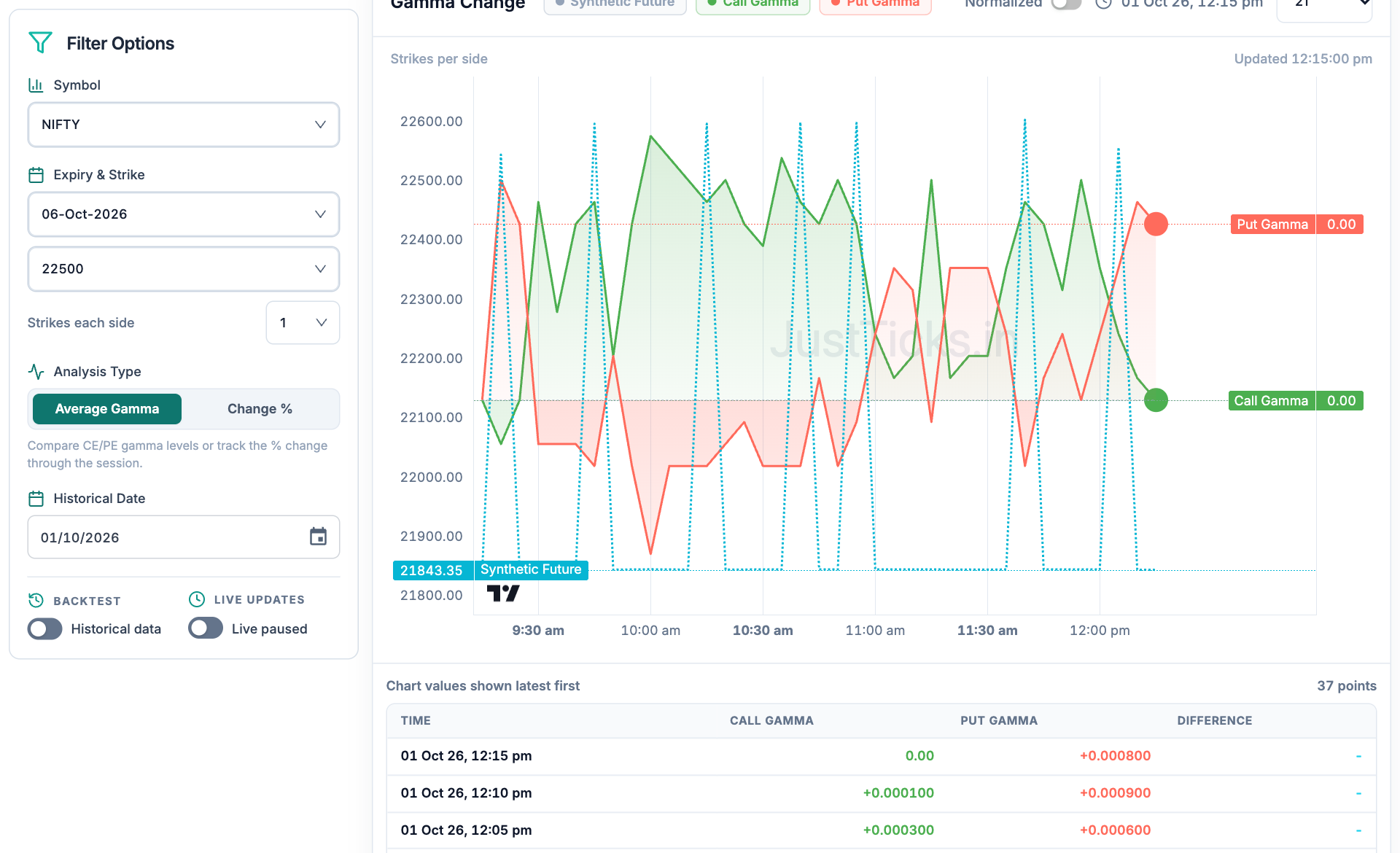Click the Filter Options funnel icon
The image size is (1400, 853).
[40, 43]
